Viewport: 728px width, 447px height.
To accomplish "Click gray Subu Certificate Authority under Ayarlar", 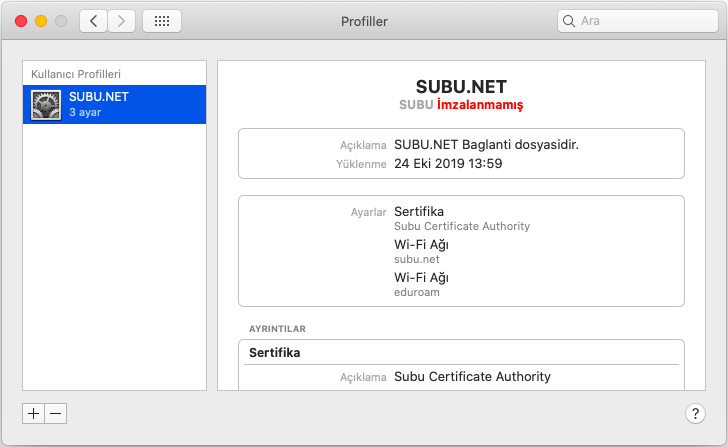I will click(462, 226).
